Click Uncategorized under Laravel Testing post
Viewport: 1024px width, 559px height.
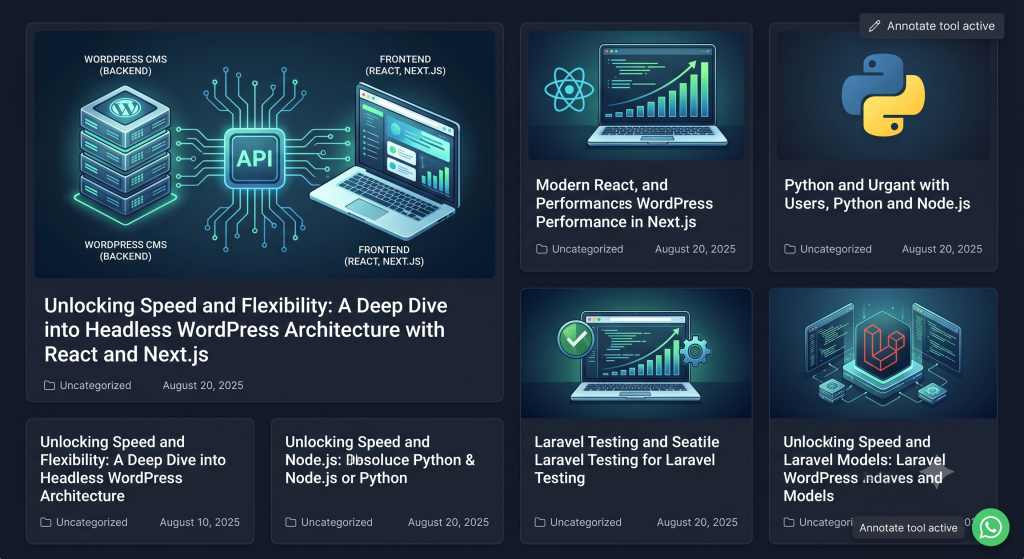586,522
